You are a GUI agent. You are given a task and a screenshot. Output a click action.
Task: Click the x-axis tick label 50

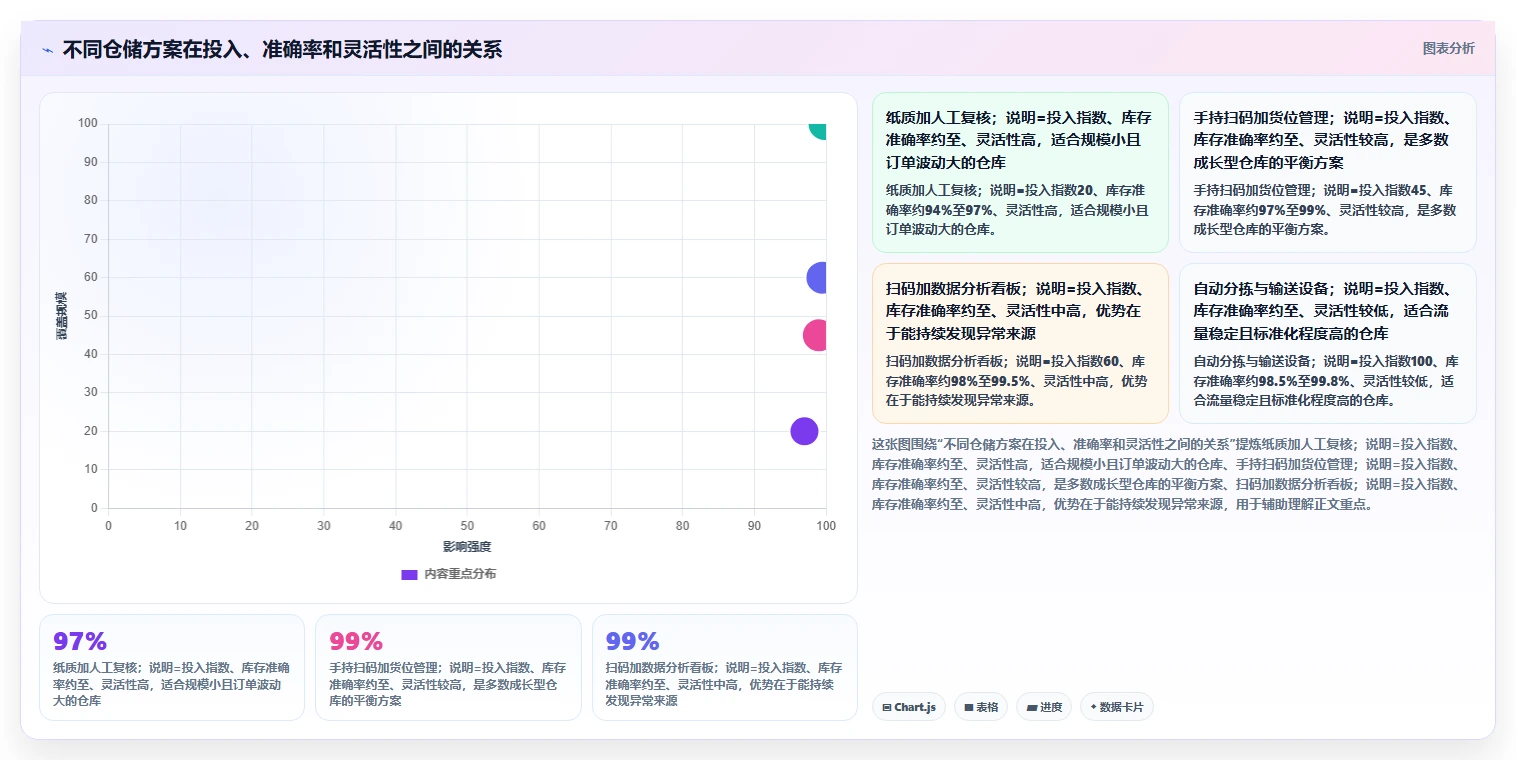[x=467, y=526]
